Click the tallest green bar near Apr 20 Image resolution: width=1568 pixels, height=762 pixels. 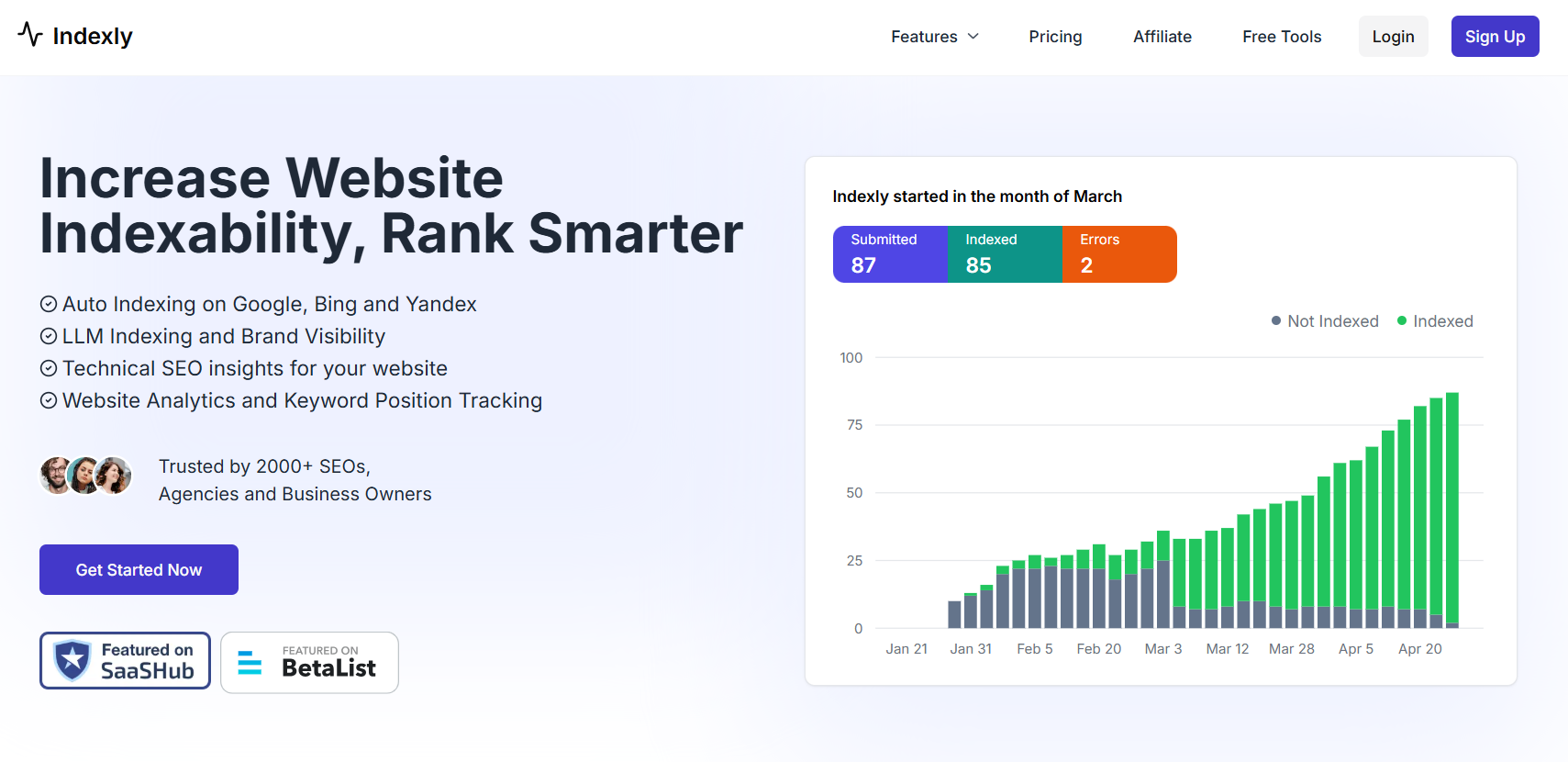point(1452,508)
